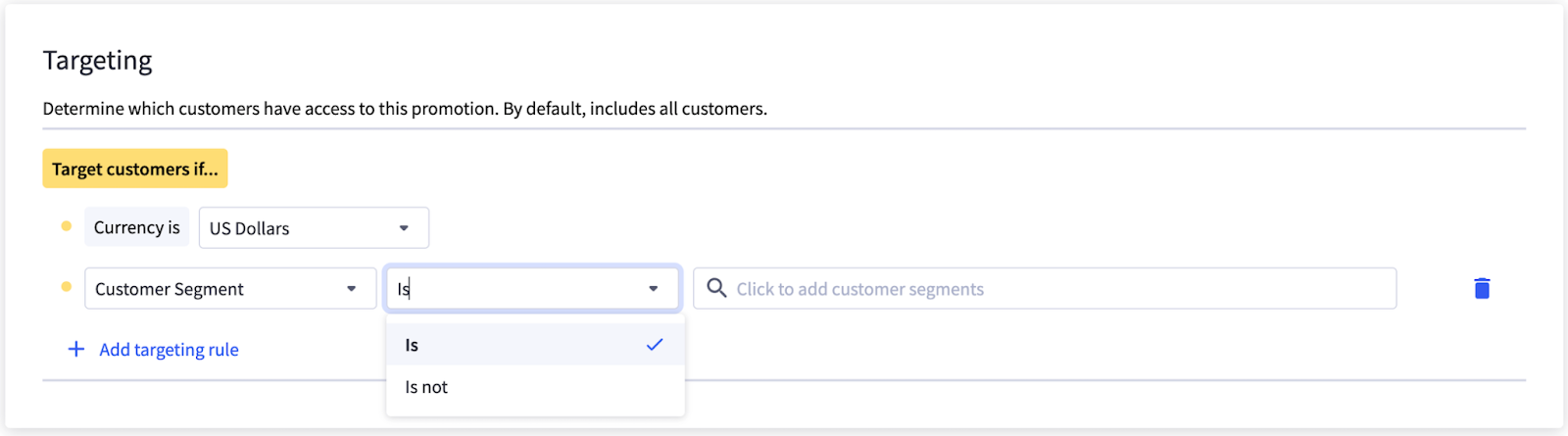Viewport: 1568px width, 436px height.
Task: Open the US Dollars dropdown arrow
Action: pos(404,228)
